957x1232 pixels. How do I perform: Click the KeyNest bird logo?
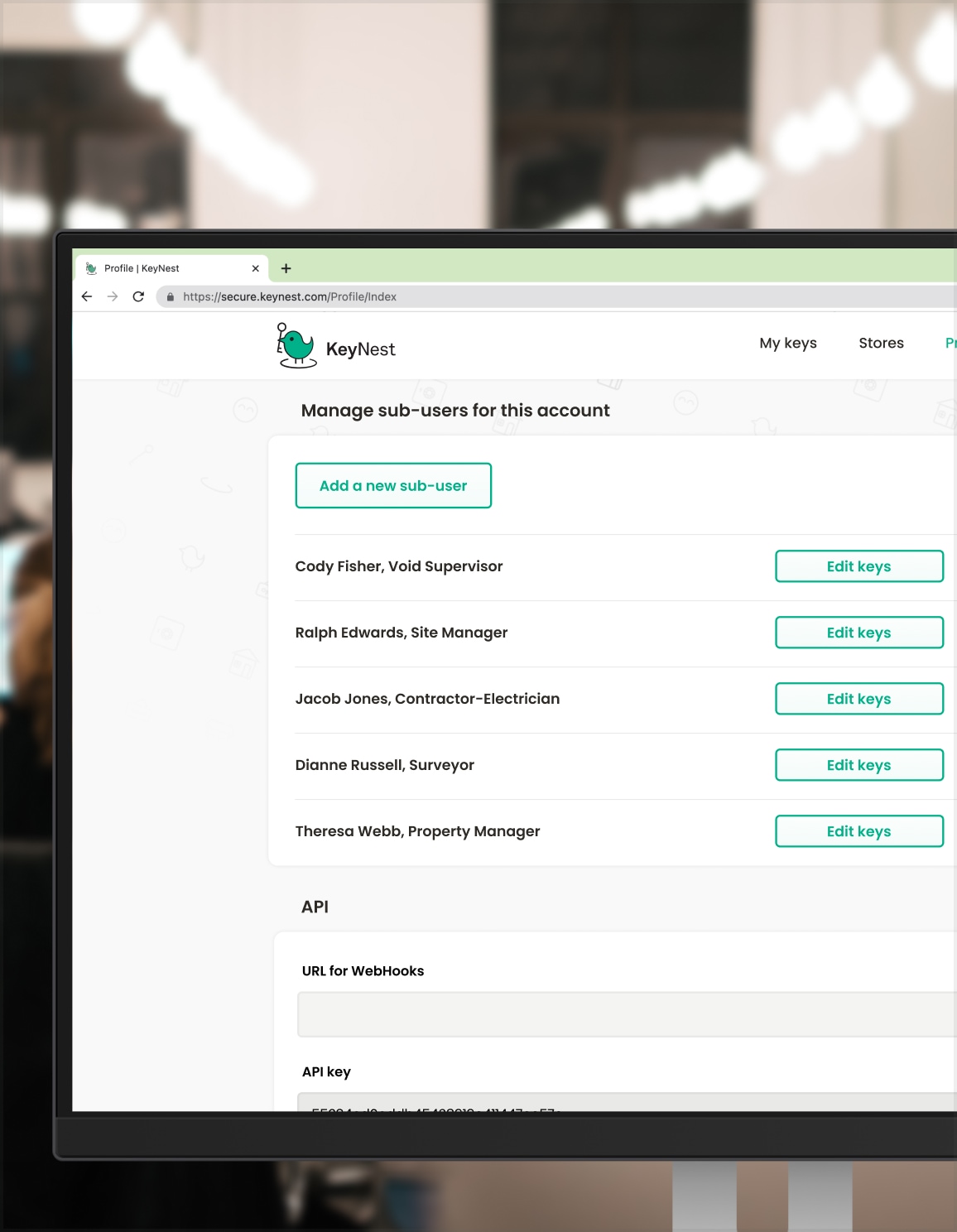click(296, 345)
